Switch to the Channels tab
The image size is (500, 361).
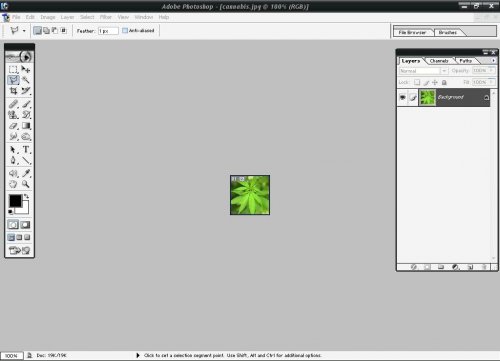point(439,61)
